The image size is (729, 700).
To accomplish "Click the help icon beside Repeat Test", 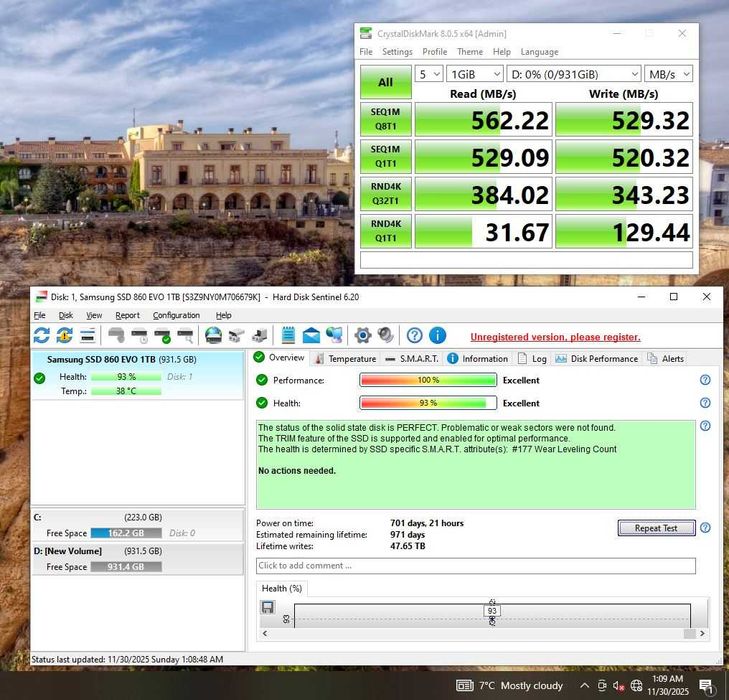I will pos(705,528).
